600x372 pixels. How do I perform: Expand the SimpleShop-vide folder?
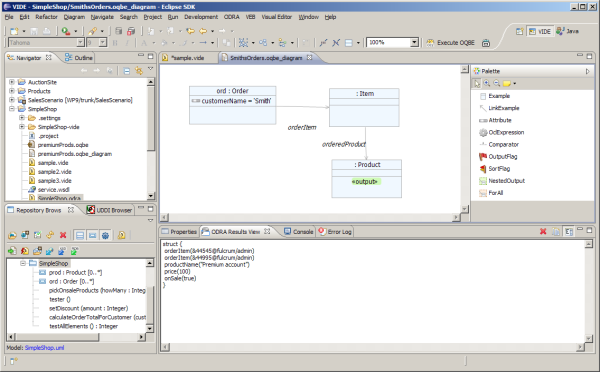tap(22, 127)
